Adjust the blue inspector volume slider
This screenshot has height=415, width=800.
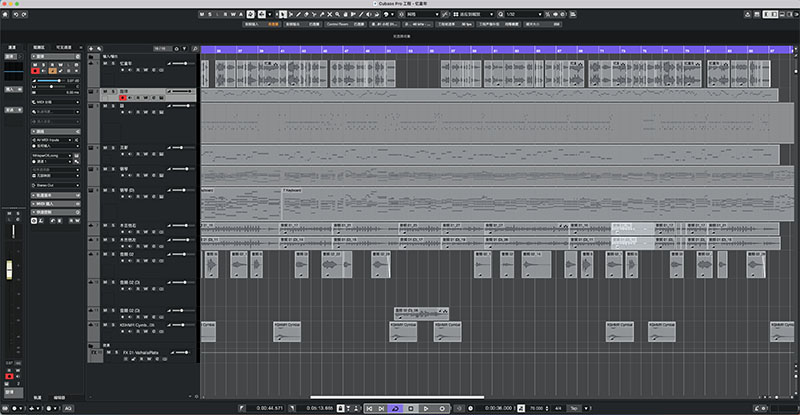pos(49,81)
